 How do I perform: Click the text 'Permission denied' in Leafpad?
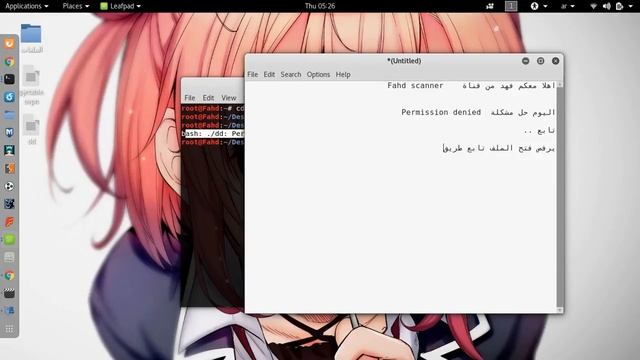click(441, 112)
